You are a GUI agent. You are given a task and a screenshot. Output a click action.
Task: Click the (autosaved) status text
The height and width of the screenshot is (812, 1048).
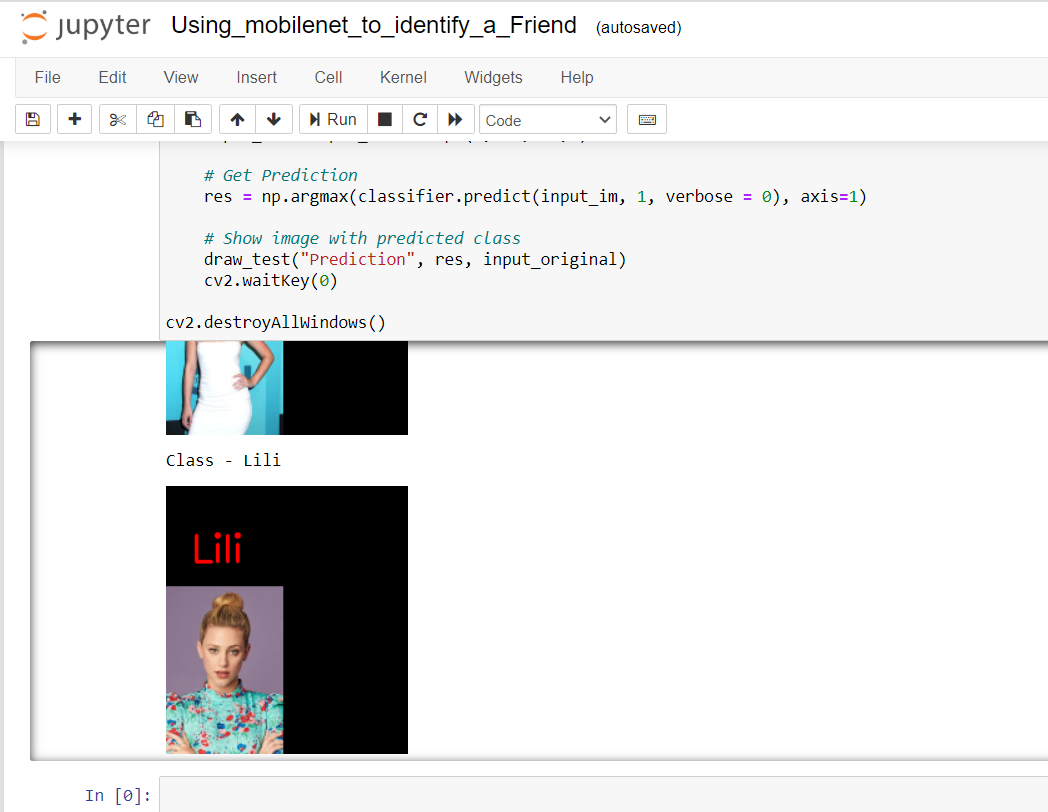[638, 27]
